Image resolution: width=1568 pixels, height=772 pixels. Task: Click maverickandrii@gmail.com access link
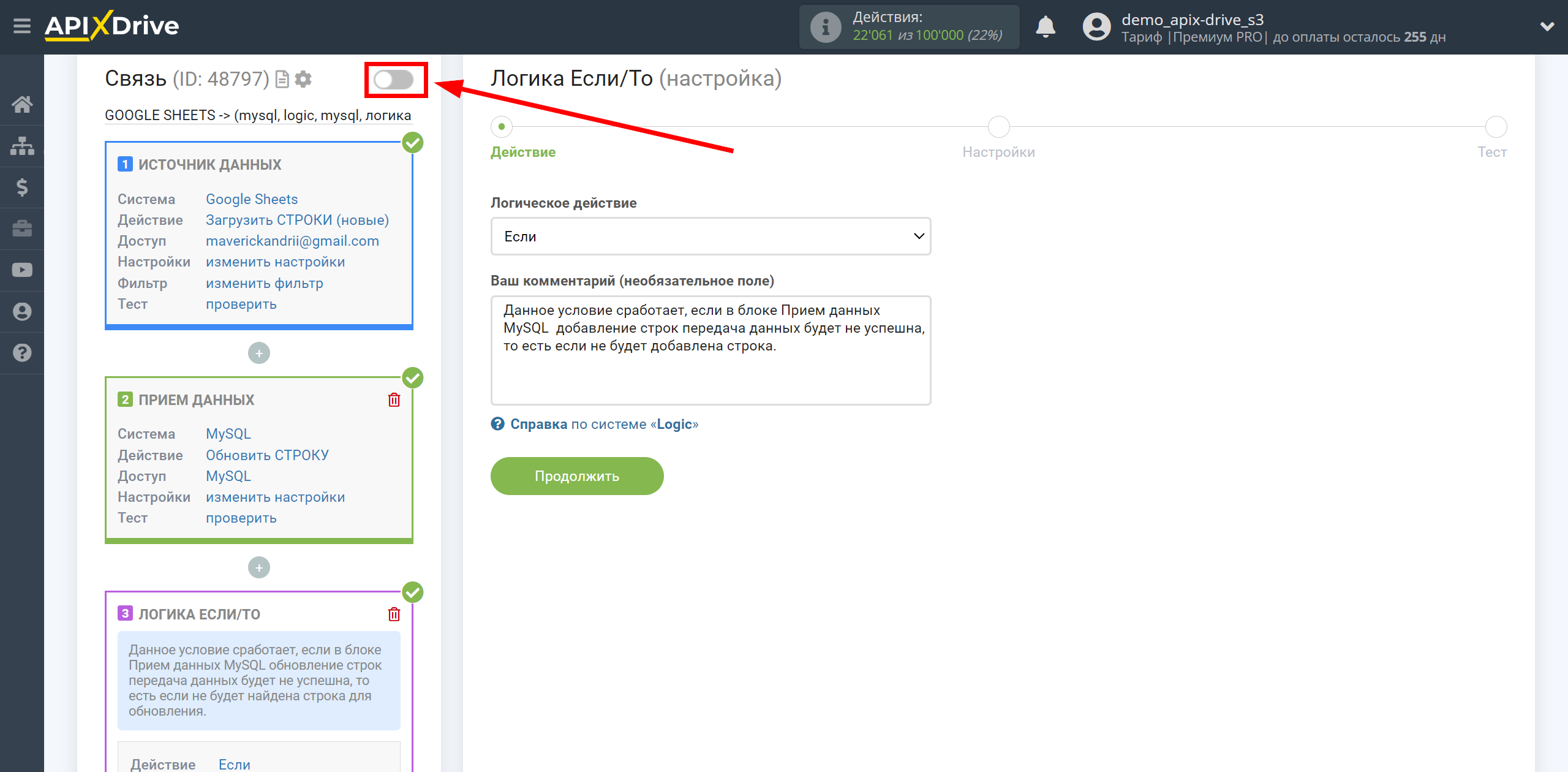coord(292,241)
